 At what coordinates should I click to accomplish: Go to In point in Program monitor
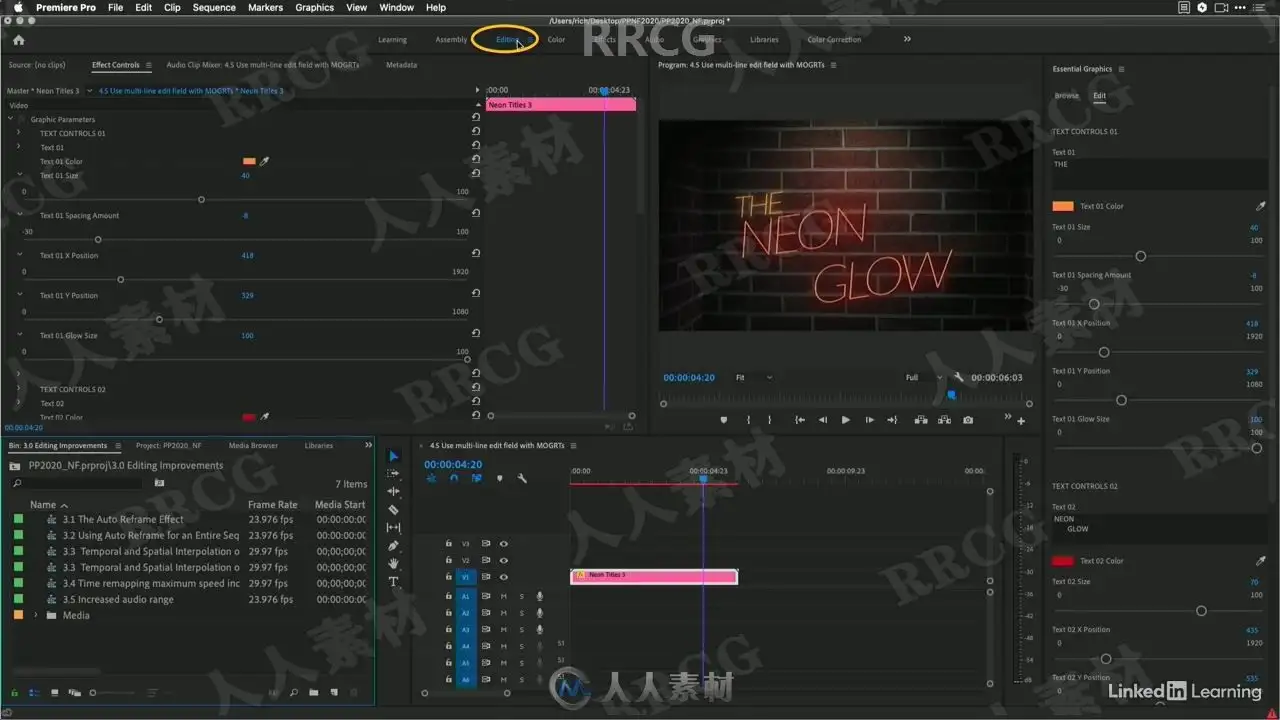(x=800, y=420)
